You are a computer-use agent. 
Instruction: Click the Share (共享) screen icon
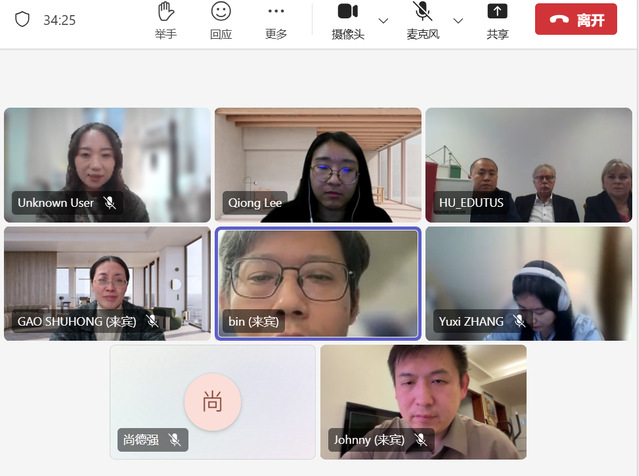pyautogui.click(x=497, y=13)
